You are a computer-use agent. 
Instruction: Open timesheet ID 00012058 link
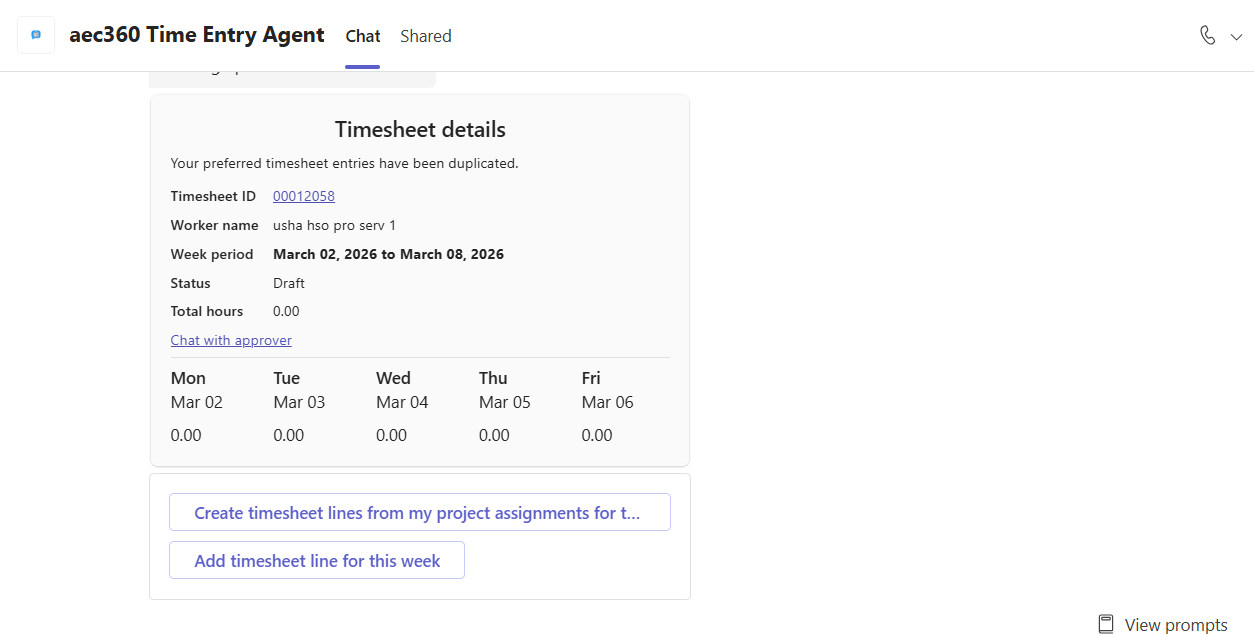pos(304,196)
